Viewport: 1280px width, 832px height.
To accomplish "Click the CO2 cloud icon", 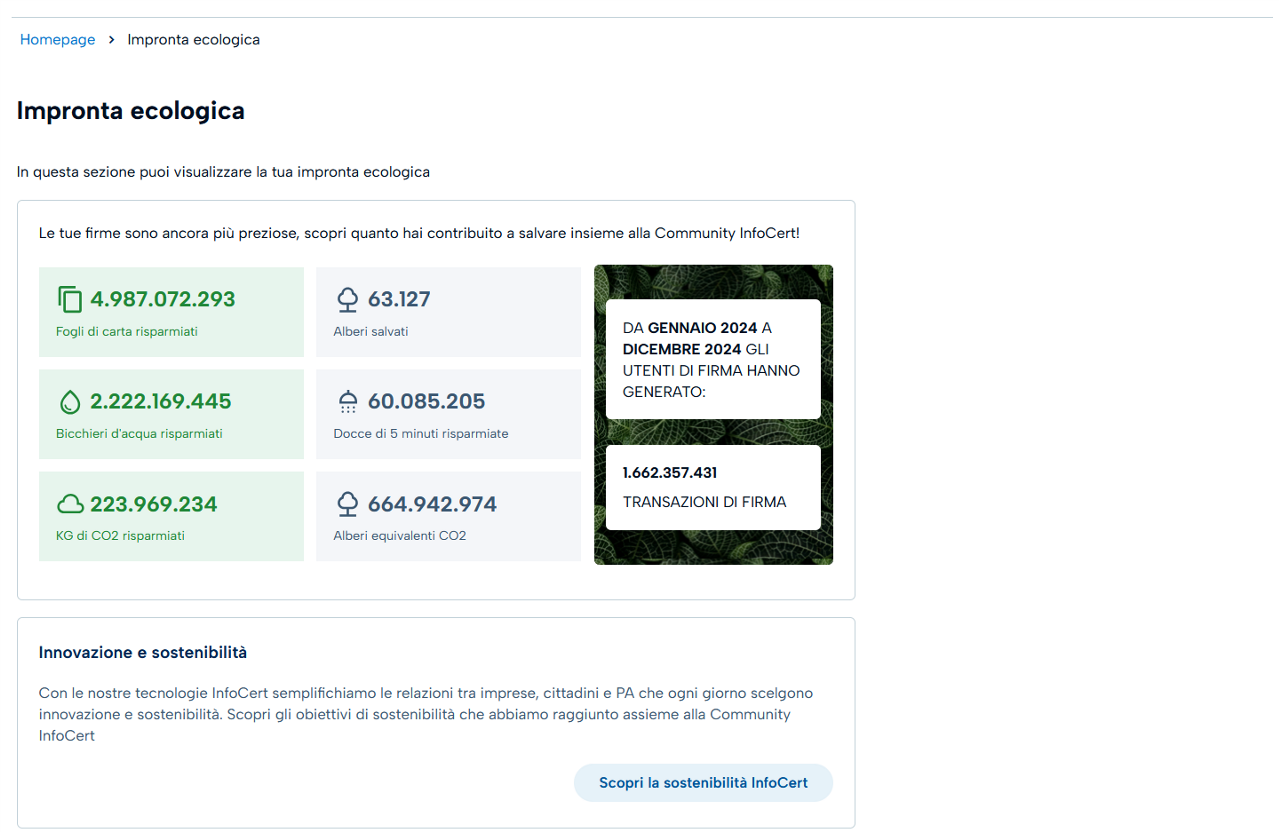I will (69, 504).
